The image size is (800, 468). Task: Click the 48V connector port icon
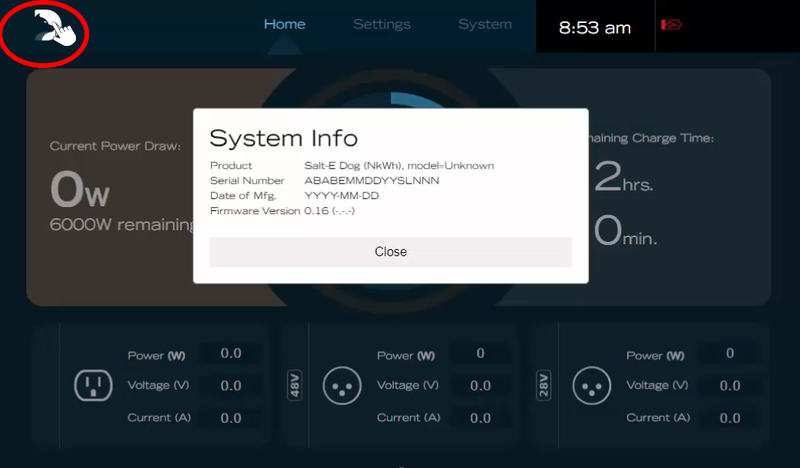[340, 385]
